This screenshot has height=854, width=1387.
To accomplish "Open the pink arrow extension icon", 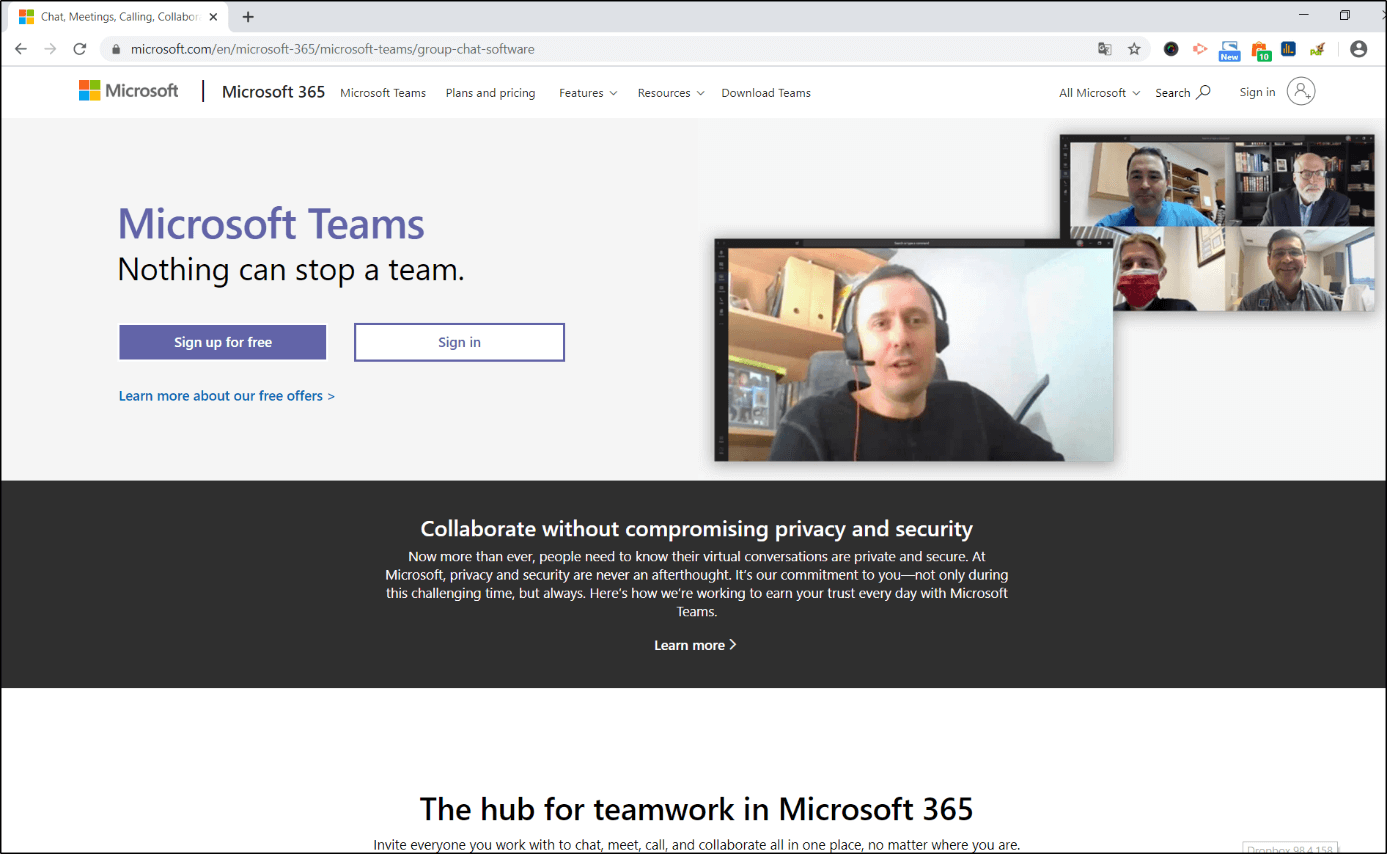I will pos(1200,49).
